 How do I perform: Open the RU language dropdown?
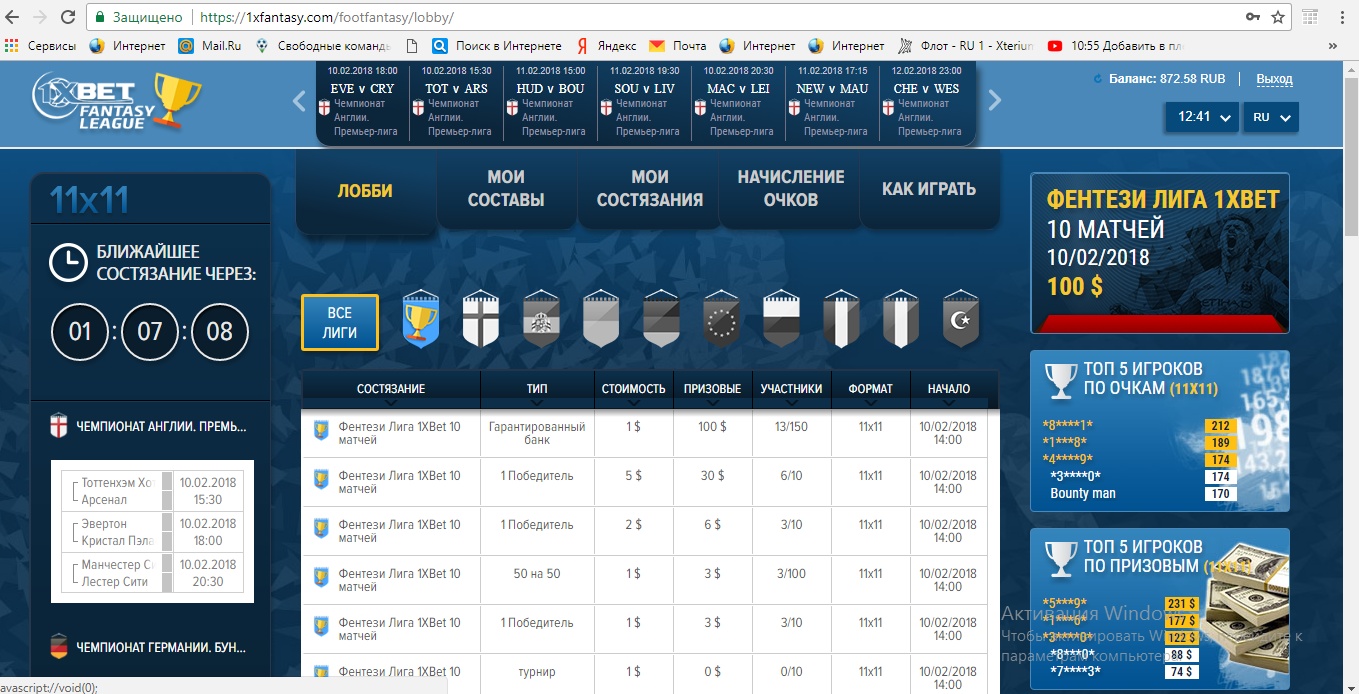(x=1271, y=117)
